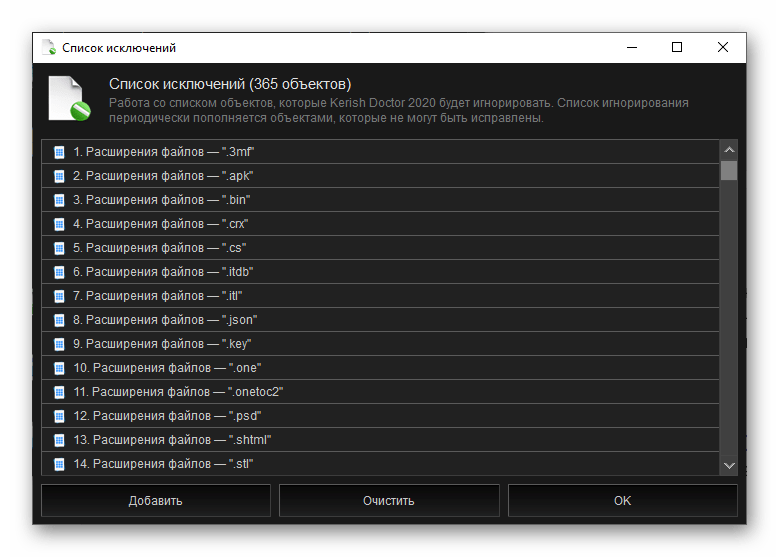Click the icon beside the ".one" entry

[x=59, y=368]
